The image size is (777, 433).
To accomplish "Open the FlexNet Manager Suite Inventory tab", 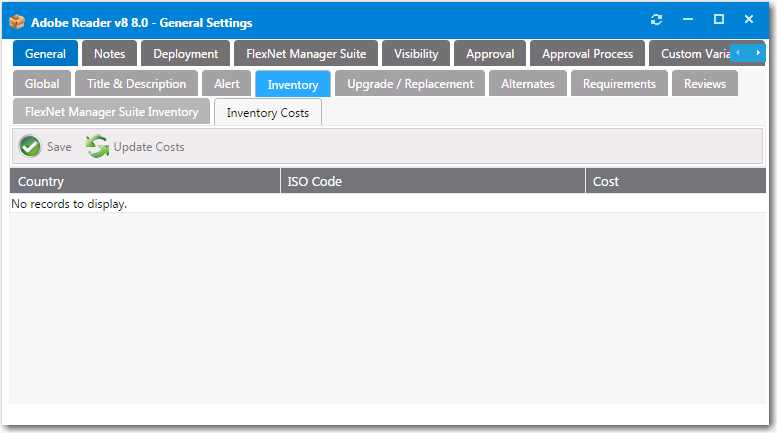I will tap(112, 112).
